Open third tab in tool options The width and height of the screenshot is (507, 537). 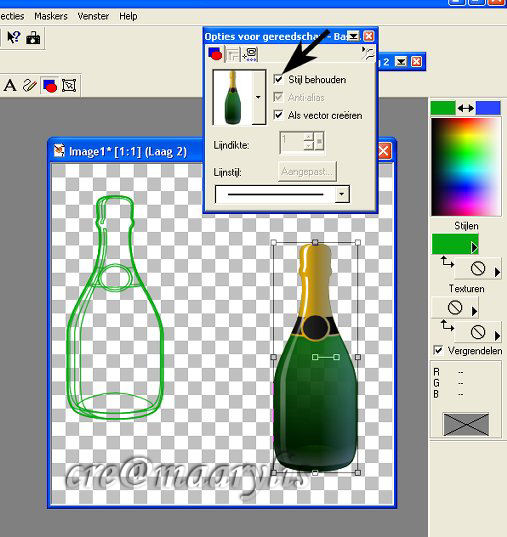pos(250,54)
